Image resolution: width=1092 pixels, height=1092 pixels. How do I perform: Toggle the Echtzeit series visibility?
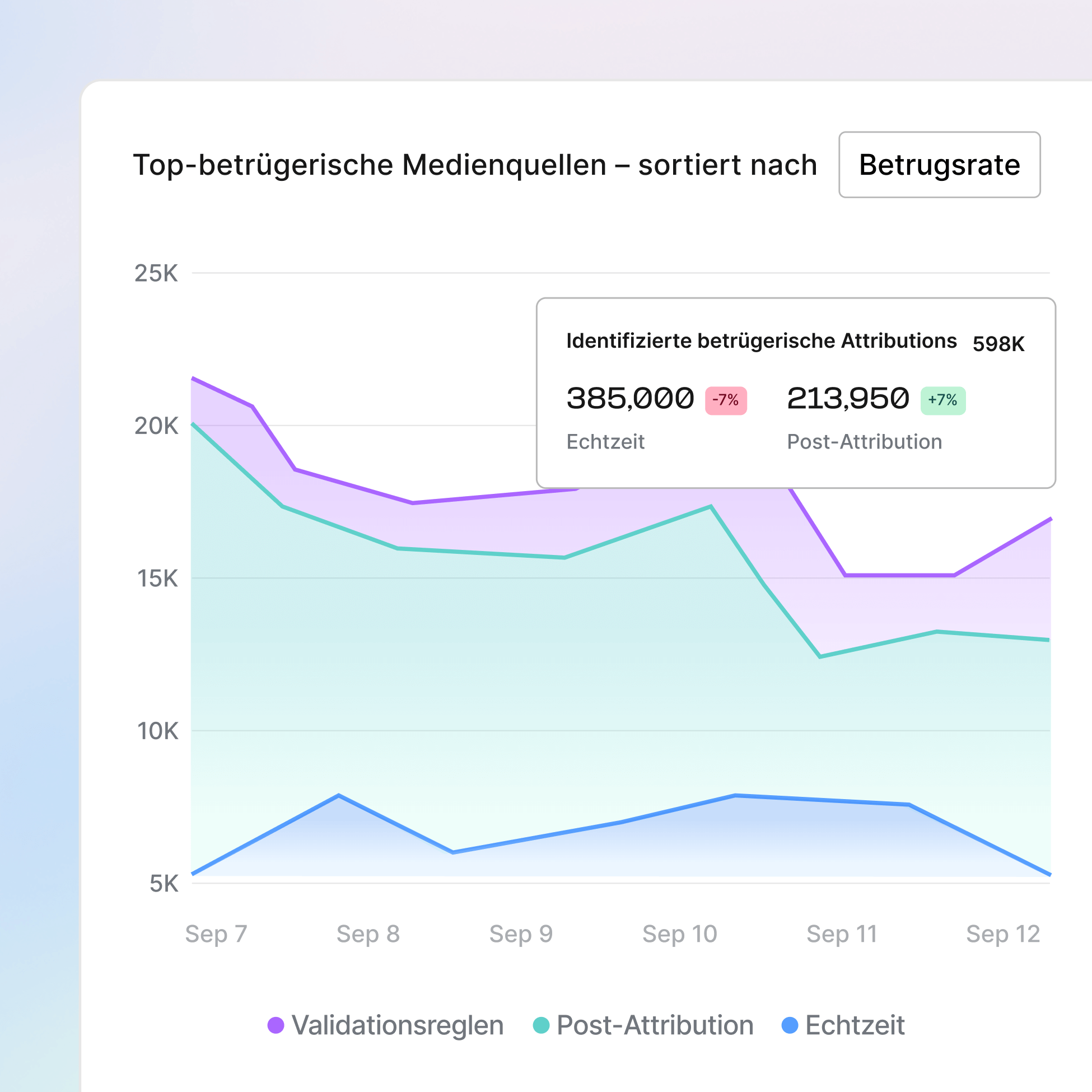pos(853,1026)
